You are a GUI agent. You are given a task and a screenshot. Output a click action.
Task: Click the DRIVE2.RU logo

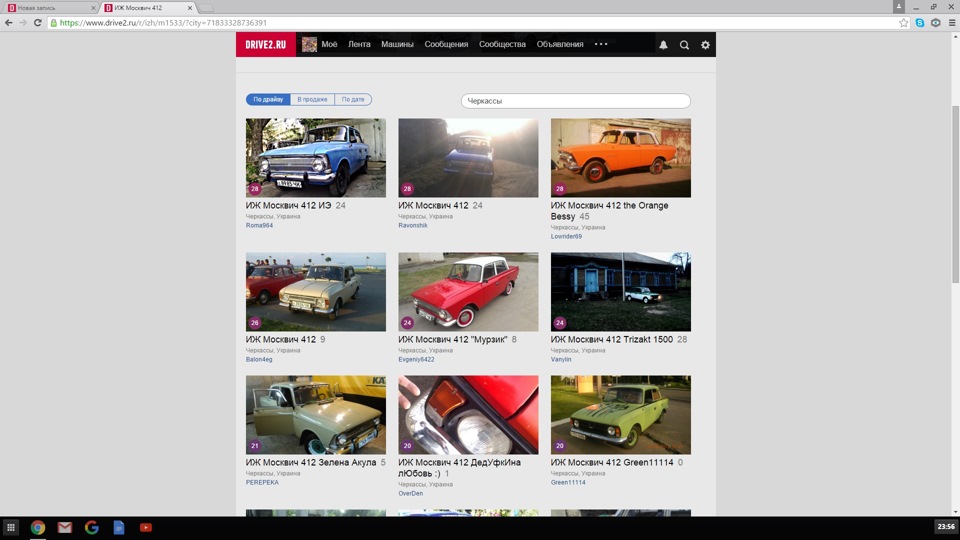(x=266, y=45)
